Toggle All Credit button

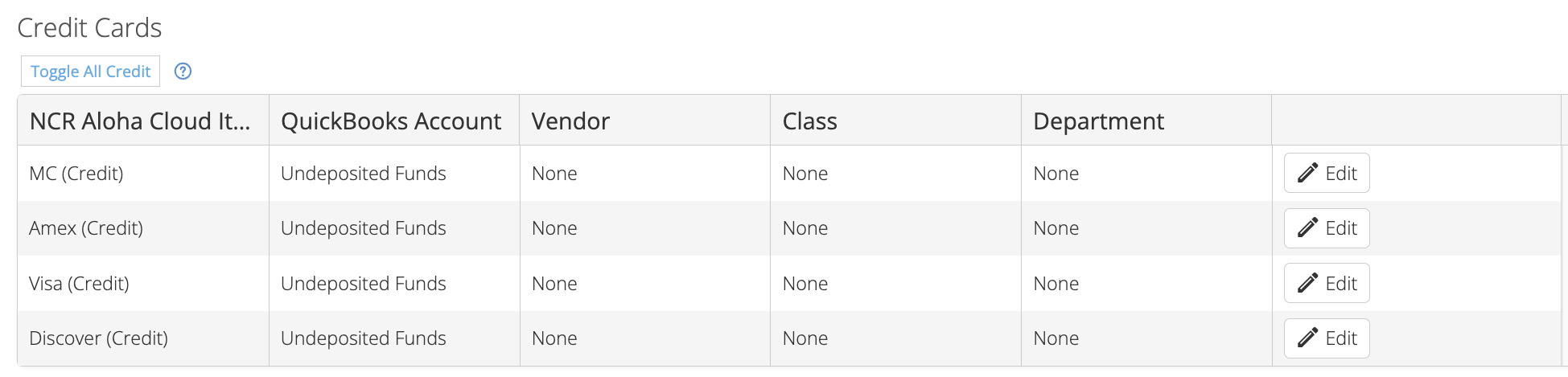pyautogui.click(x=90, y=71)
